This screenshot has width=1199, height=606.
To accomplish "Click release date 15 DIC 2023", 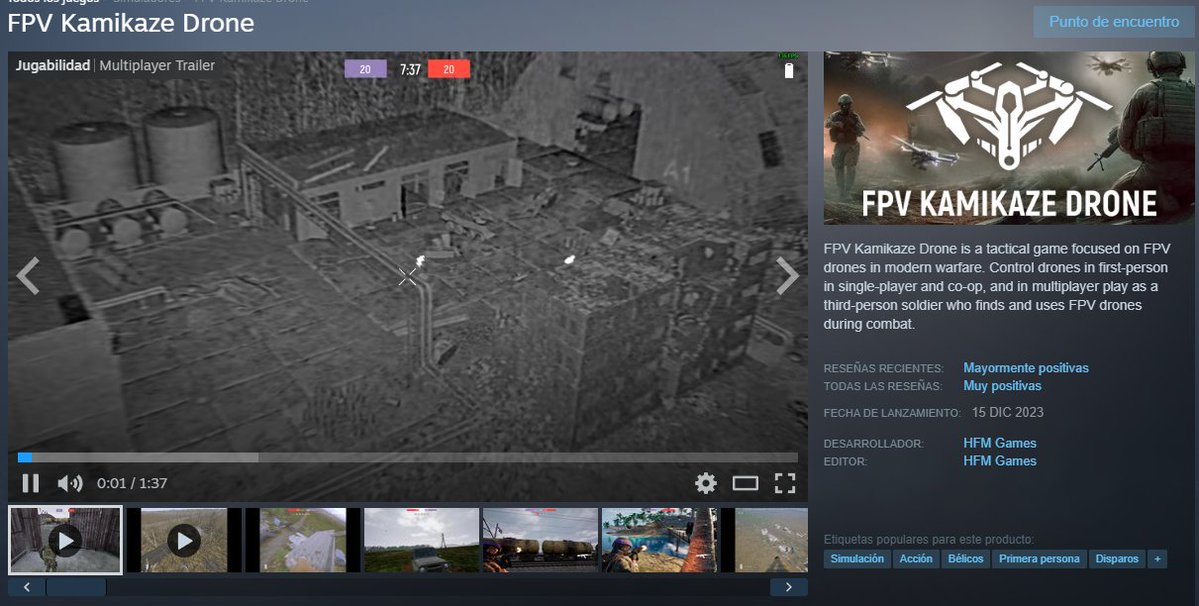I will point(1007,412).
